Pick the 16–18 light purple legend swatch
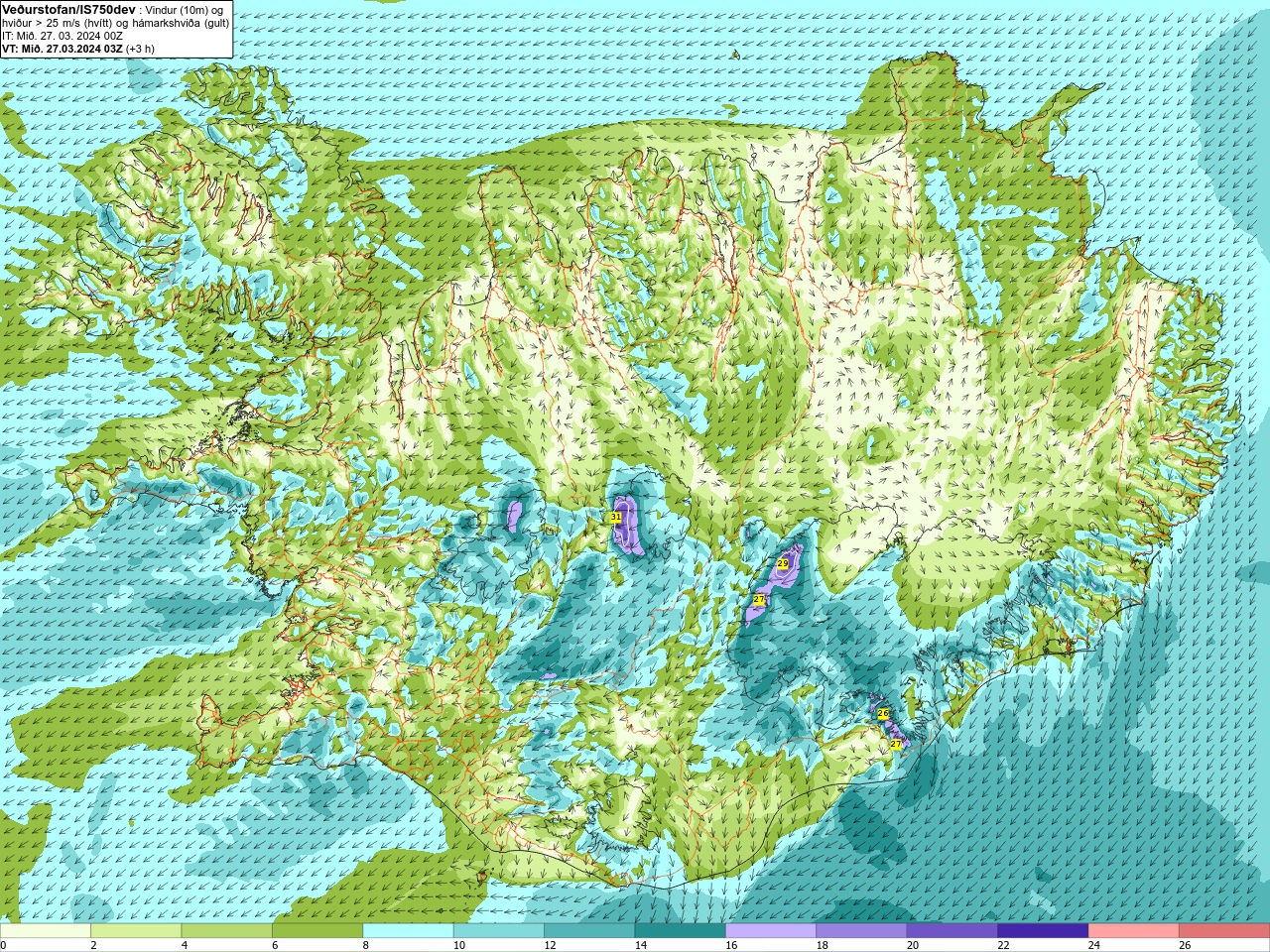Viewport: 1270px width, 952px height. (771, 931)
